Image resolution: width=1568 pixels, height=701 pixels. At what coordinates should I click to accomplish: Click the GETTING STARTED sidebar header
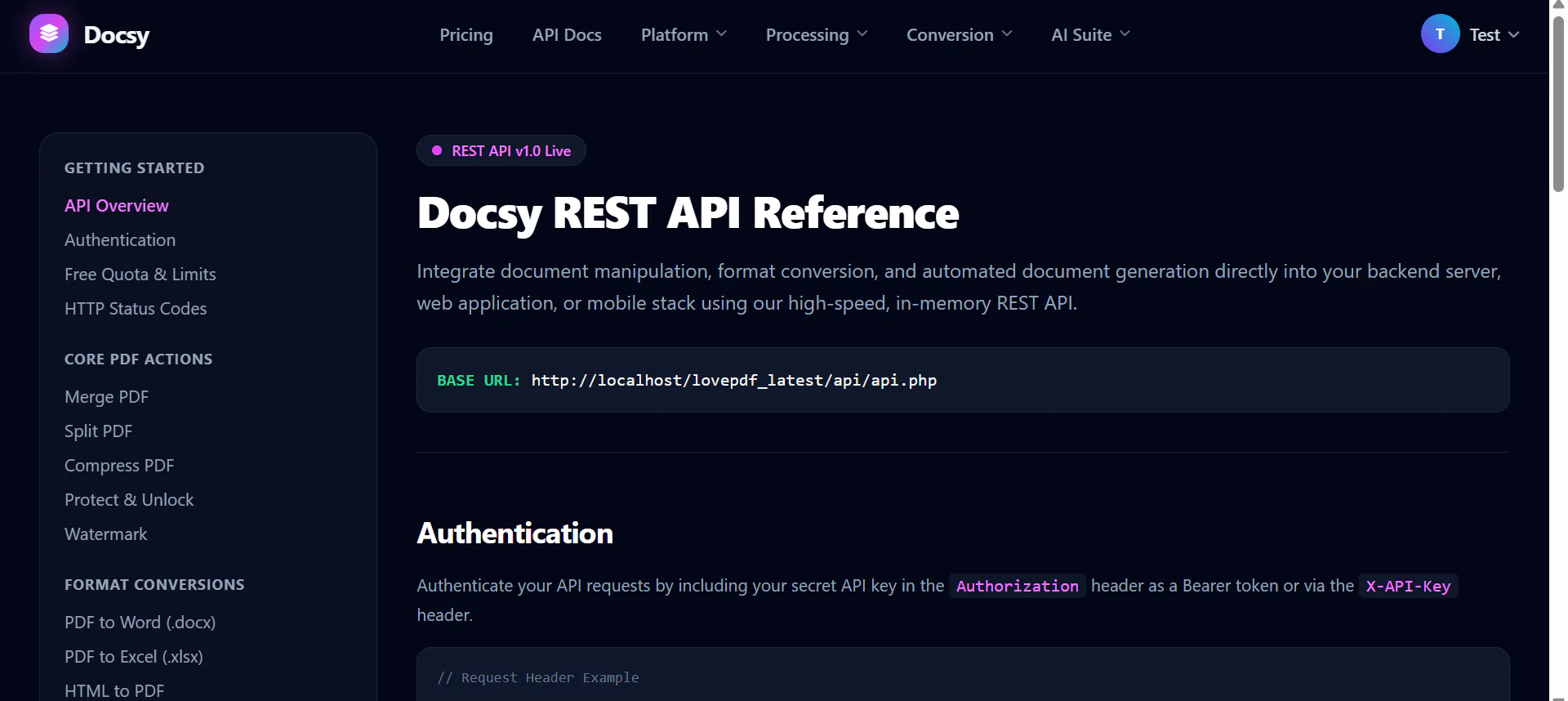pos(135,168)
